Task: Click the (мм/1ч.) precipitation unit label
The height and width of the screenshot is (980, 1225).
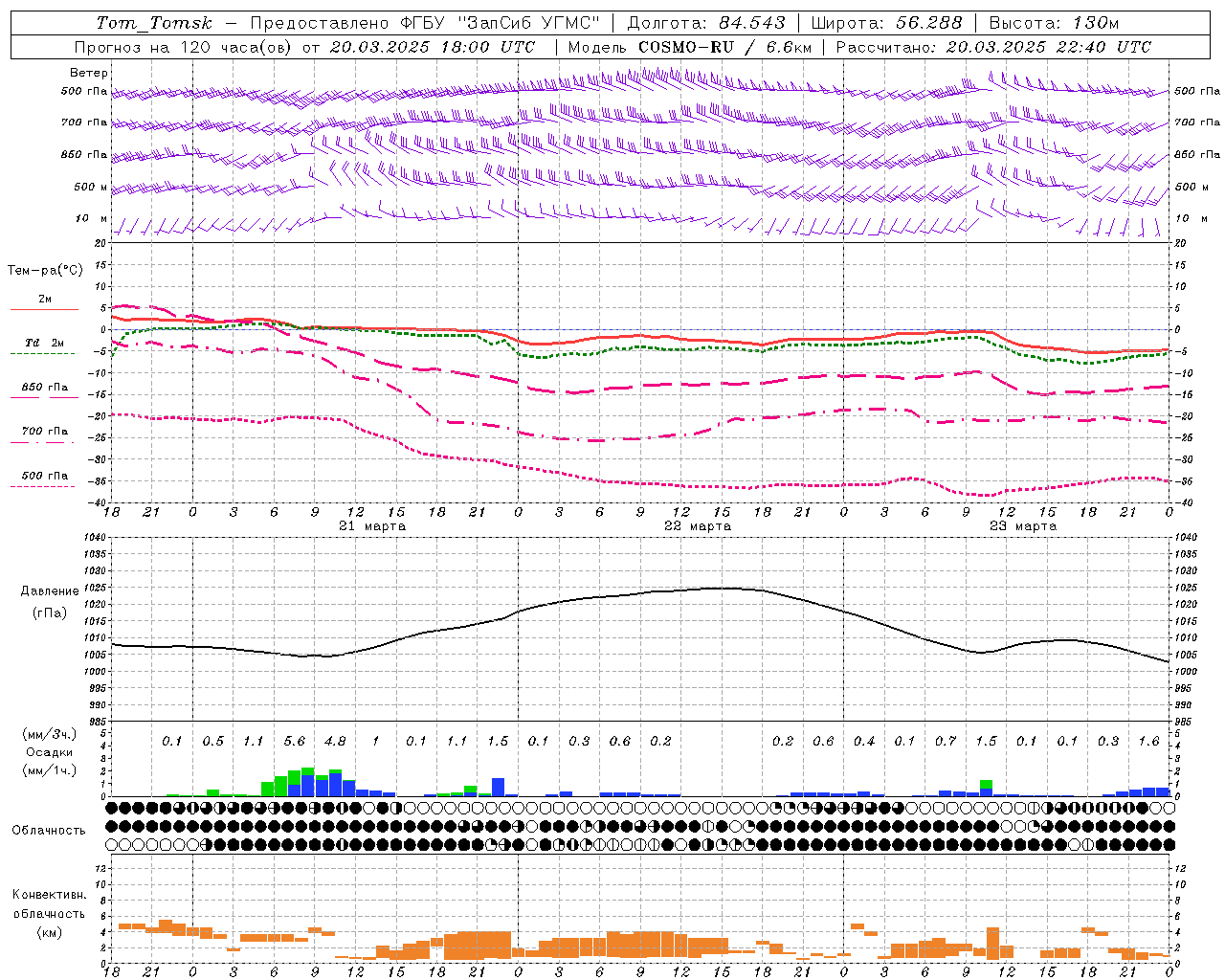Action: (x=51, y=769)
